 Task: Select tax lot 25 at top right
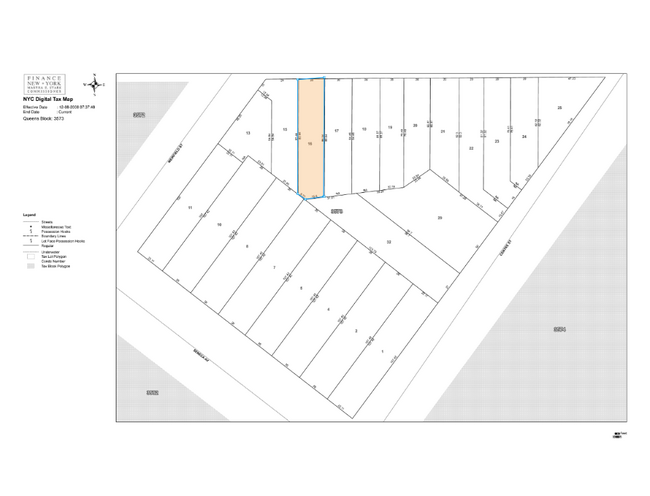click(x=560, y=107)
